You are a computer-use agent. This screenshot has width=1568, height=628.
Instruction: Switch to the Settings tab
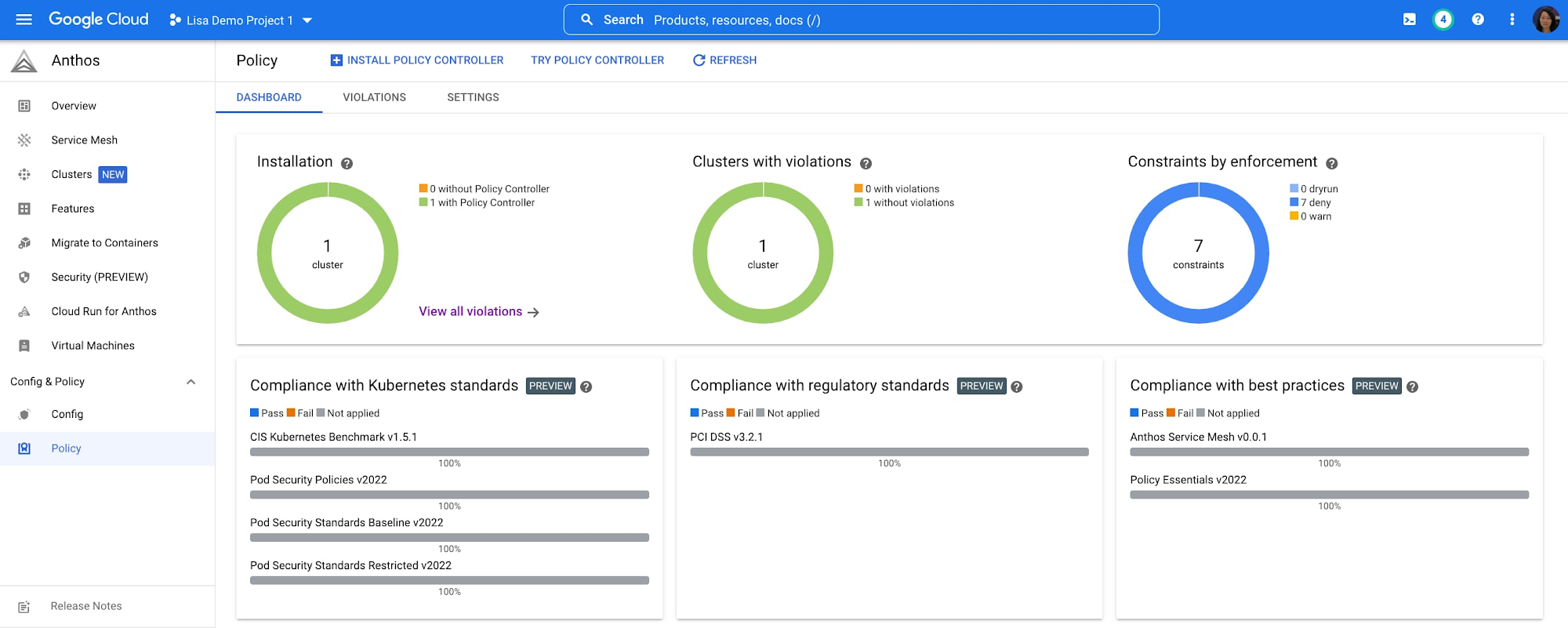click(473, 97)
